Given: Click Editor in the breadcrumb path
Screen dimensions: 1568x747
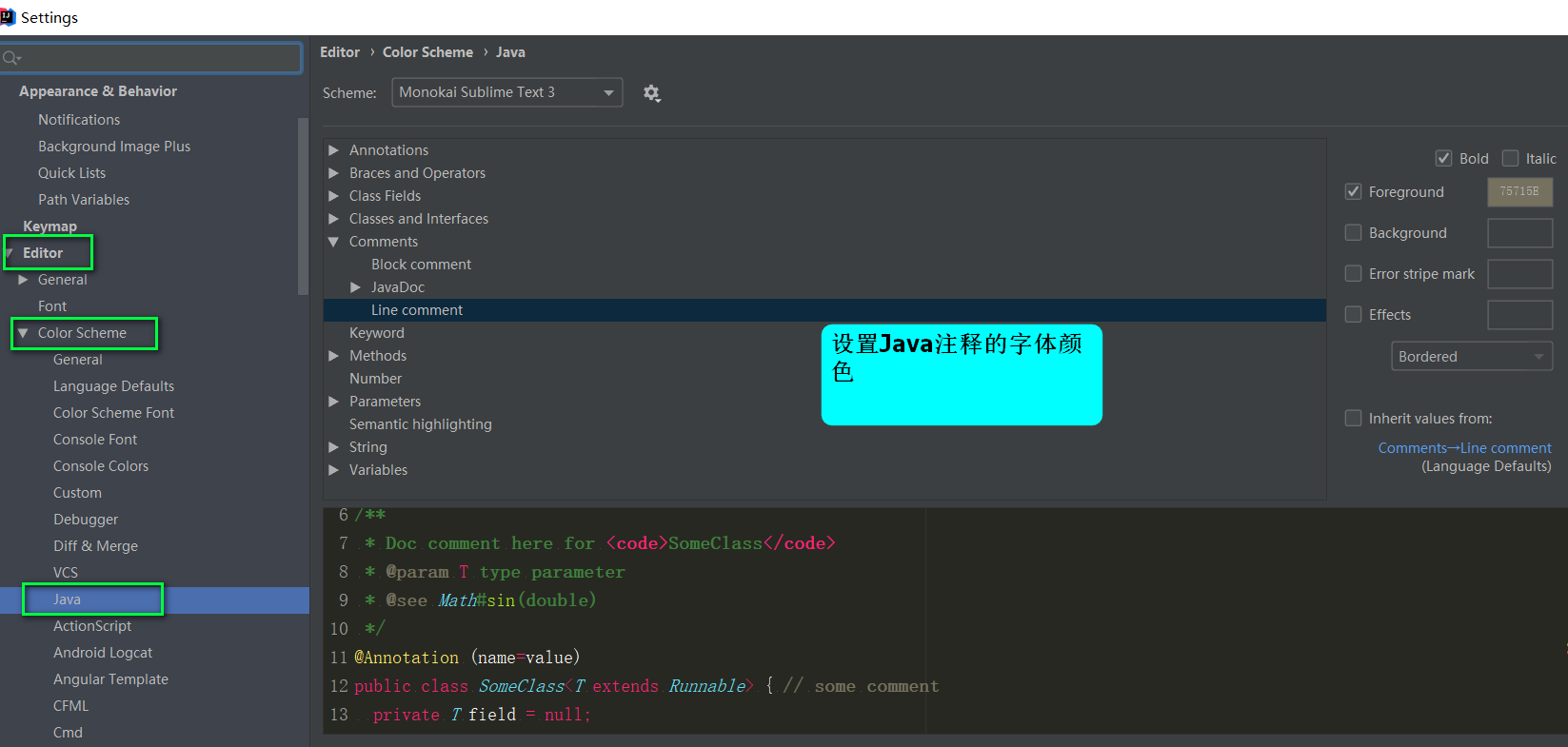Looking at the screenshot, I should (340, 52).
